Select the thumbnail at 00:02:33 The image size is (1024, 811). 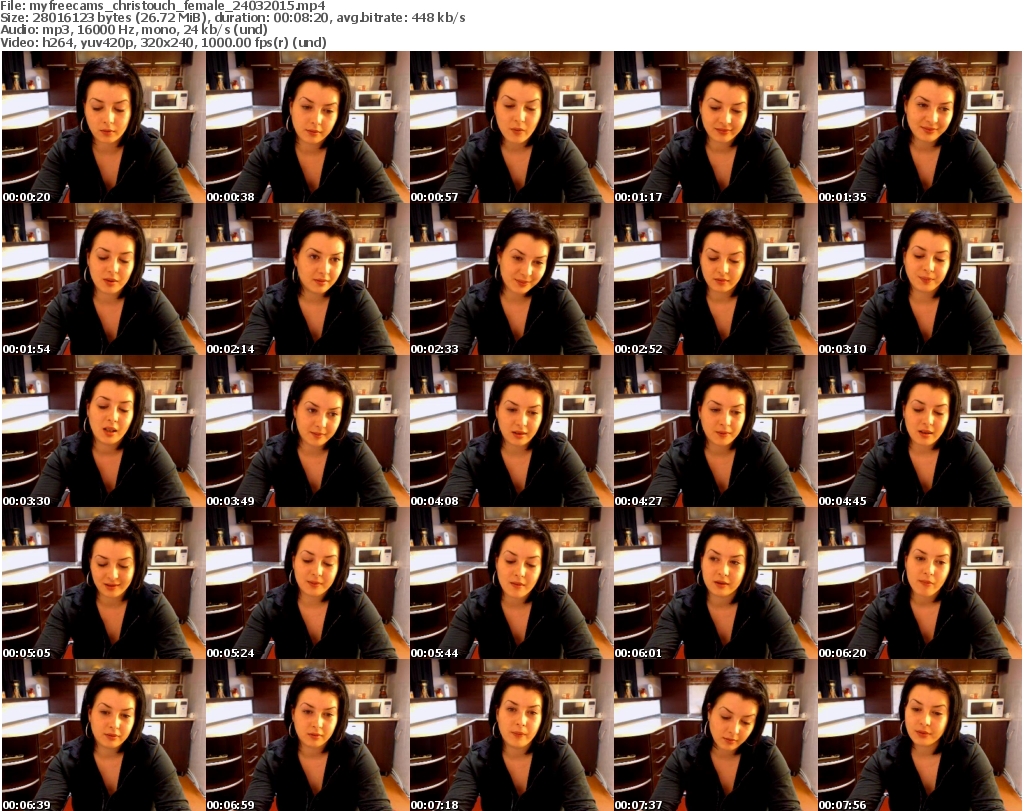pos(510,280)
